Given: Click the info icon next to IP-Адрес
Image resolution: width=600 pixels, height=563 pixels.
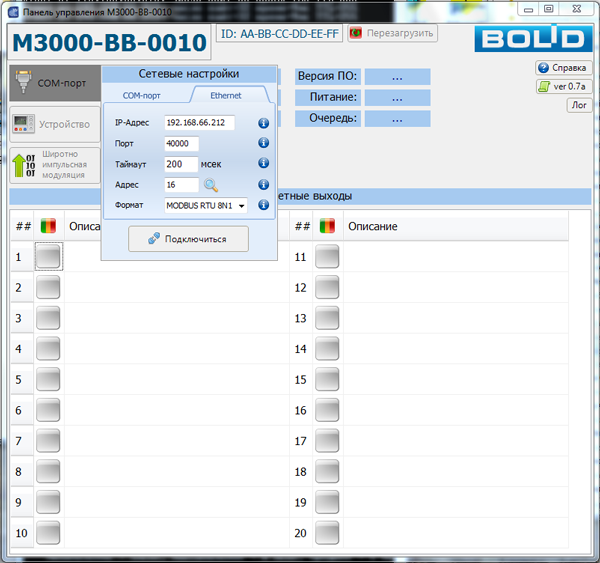Looking at the screenshot, I should tap(264, 124).
